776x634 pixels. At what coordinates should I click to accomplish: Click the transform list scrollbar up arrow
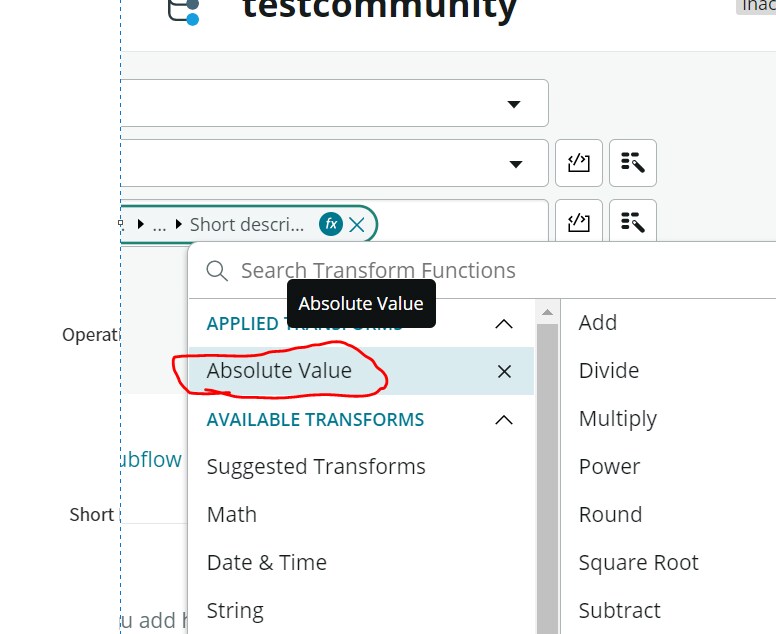coord(547,312)
